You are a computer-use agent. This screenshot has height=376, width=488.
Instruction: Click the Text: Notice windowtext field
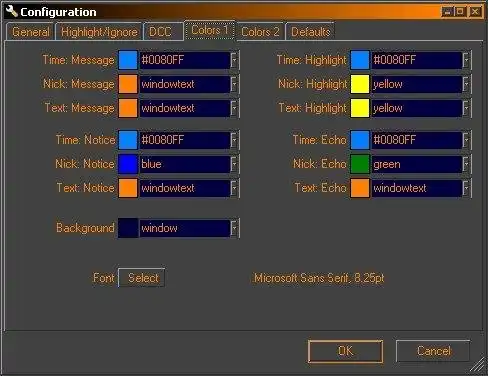[185, 188]
